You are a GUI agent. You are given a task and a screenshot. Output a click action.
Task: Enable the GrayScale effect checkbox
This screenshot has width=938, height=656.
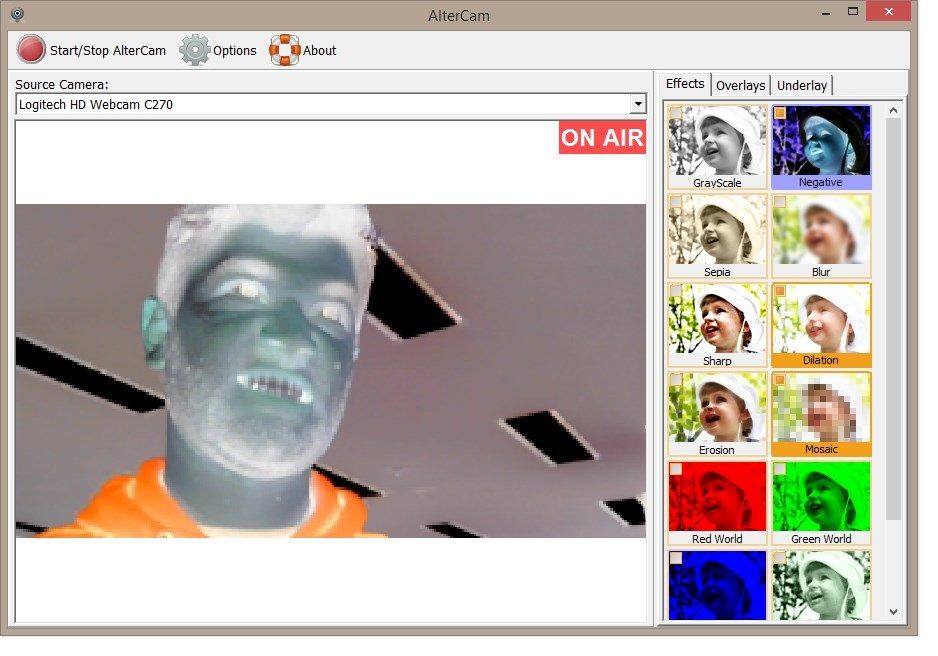(x=676, y=113)
